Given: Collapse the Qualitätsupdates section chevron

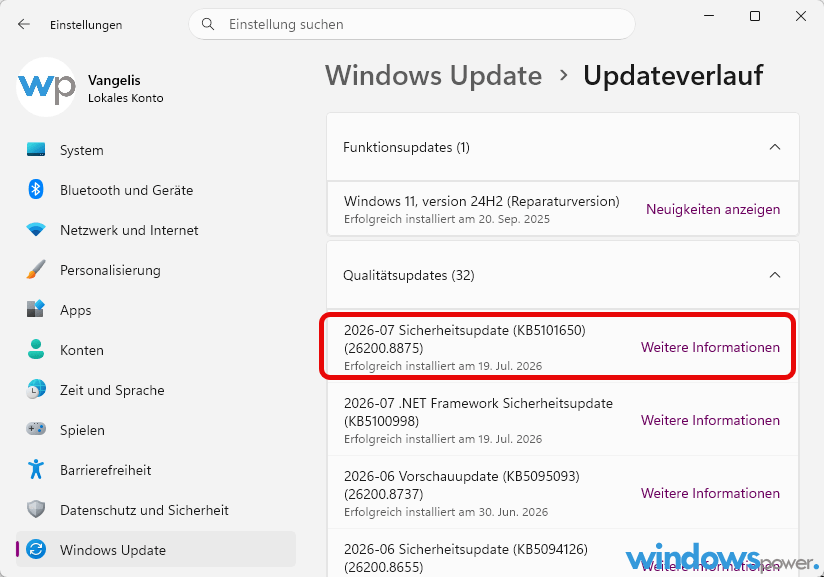Looking at the screenshot, I should (x=775, y=275).
